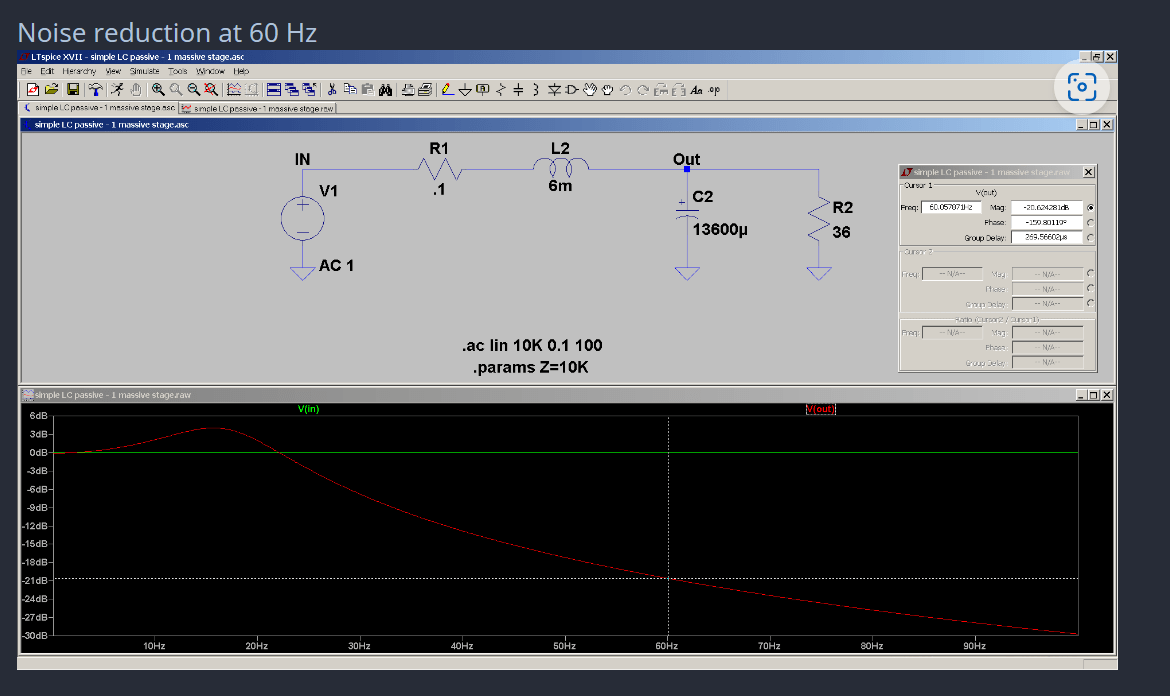Click the Tile Windows icon in the toolbar

(274, 90)
